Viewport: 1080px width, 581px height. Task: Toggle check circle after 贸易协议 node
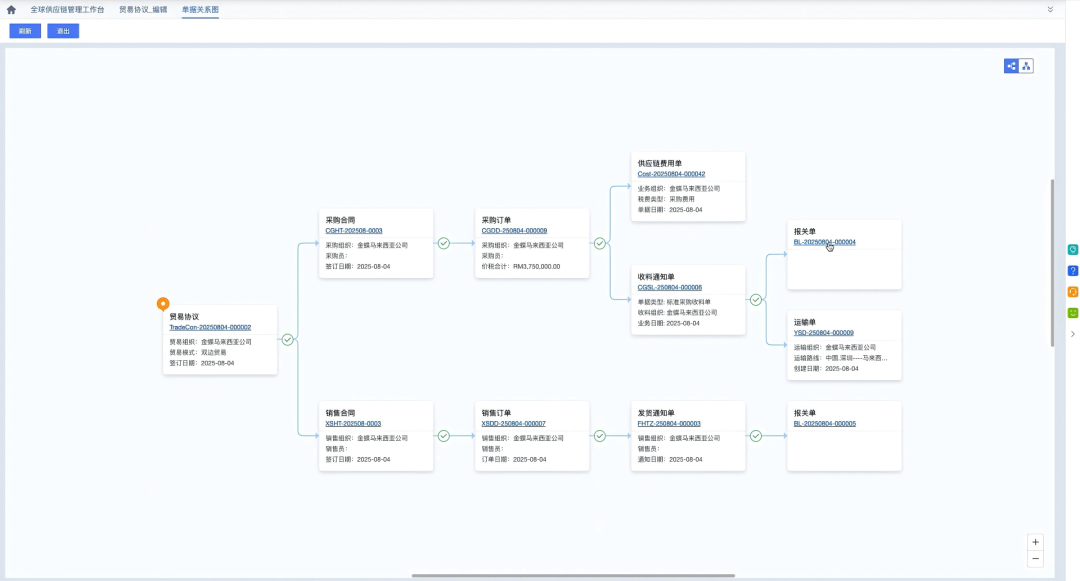click(x=288, y=340)
